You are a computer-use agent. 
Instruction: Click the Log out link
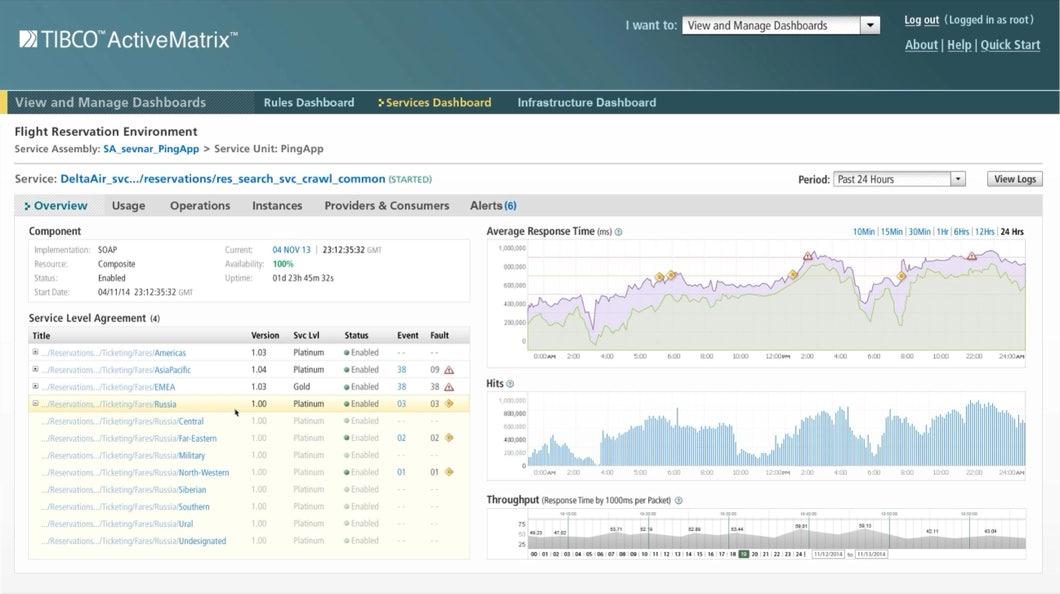click(921, 20)
